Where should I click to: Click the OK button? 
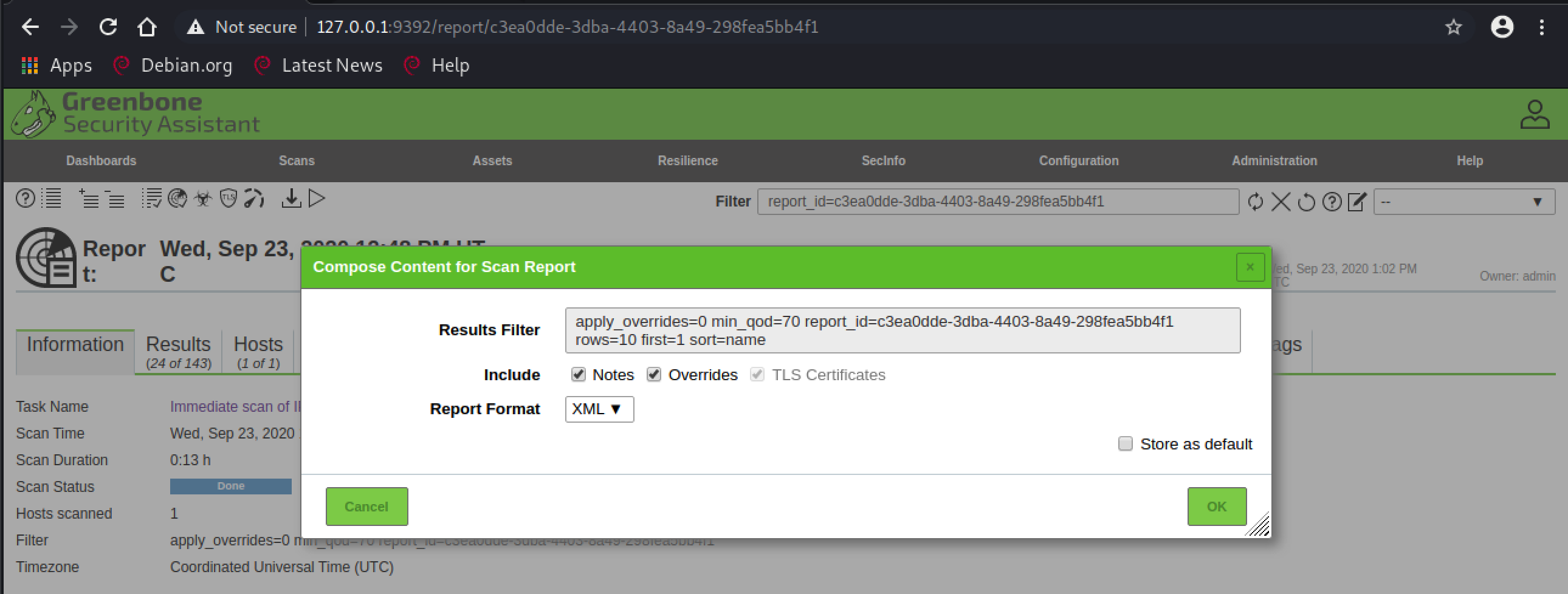tap(1217, 507)
